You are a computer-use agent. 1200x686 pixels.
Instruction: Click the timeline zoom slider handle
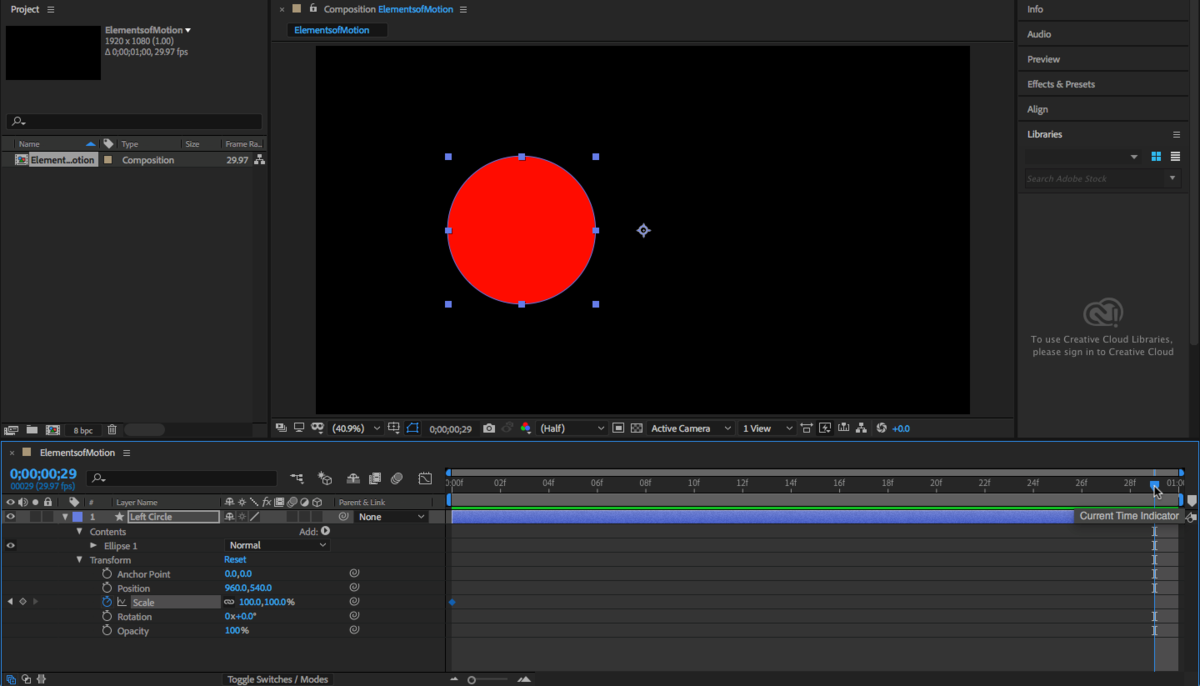(x=473, y=680)
